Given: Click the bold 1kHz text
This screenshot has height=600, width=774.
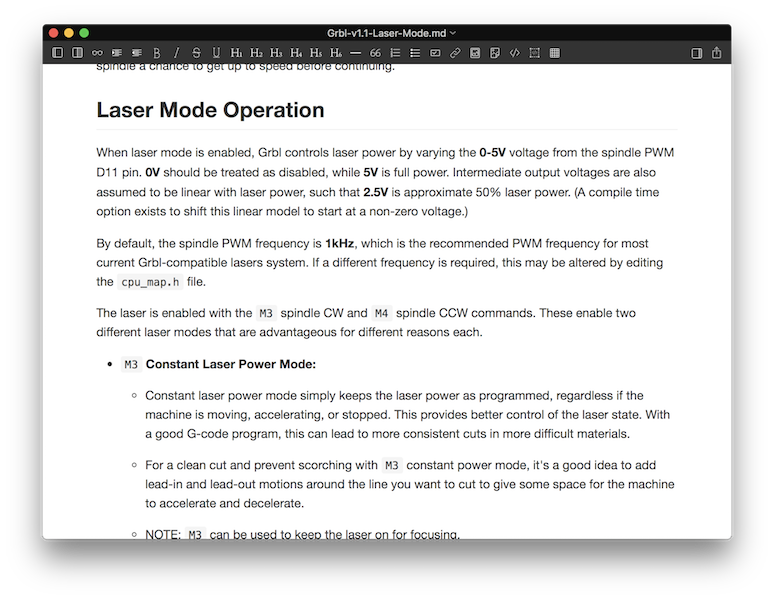Looking at the screenshot, I should [340, 243].
